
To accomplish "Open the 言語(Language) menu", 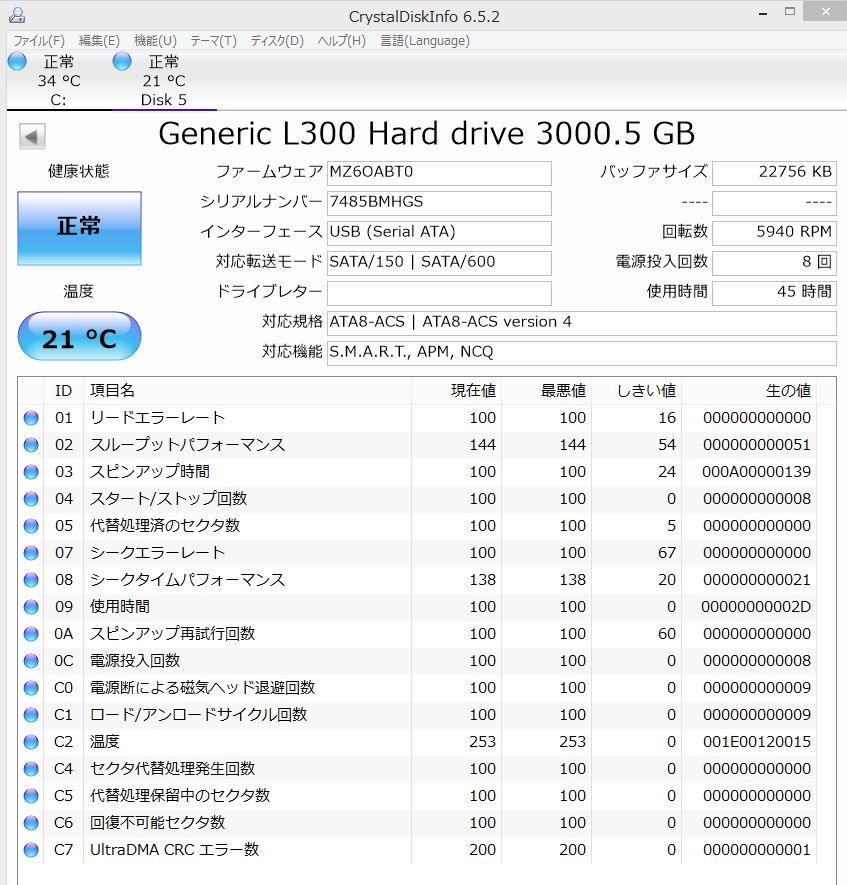I will coord(425,41).
